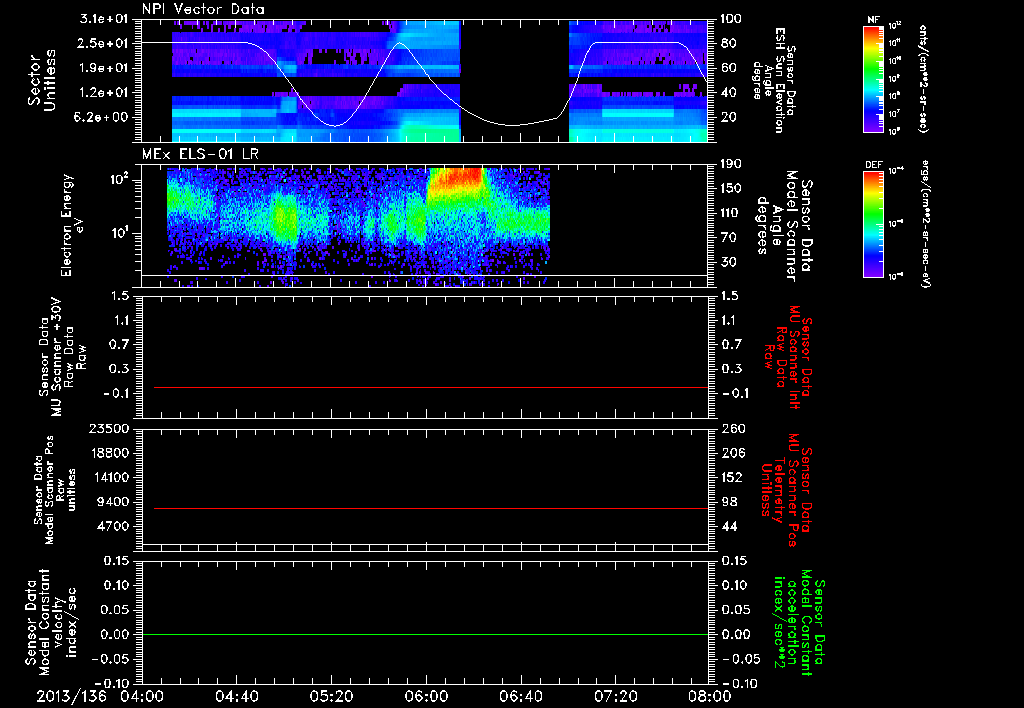Click the '260' telemetry tick value
Viewport: 1024px width, 708px height.
coord(731,429)
